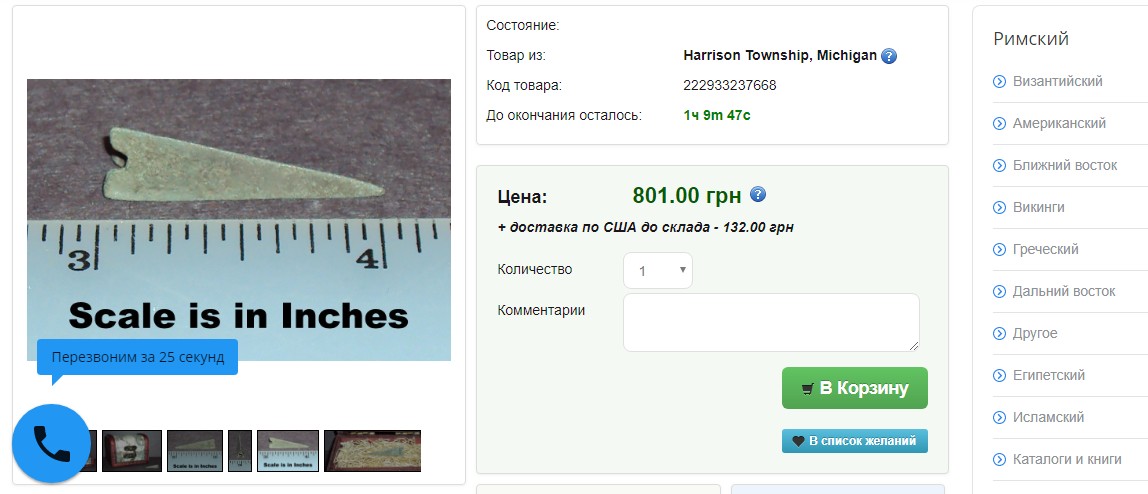Click the question mark icon beside the price

[x=758, y=195]
